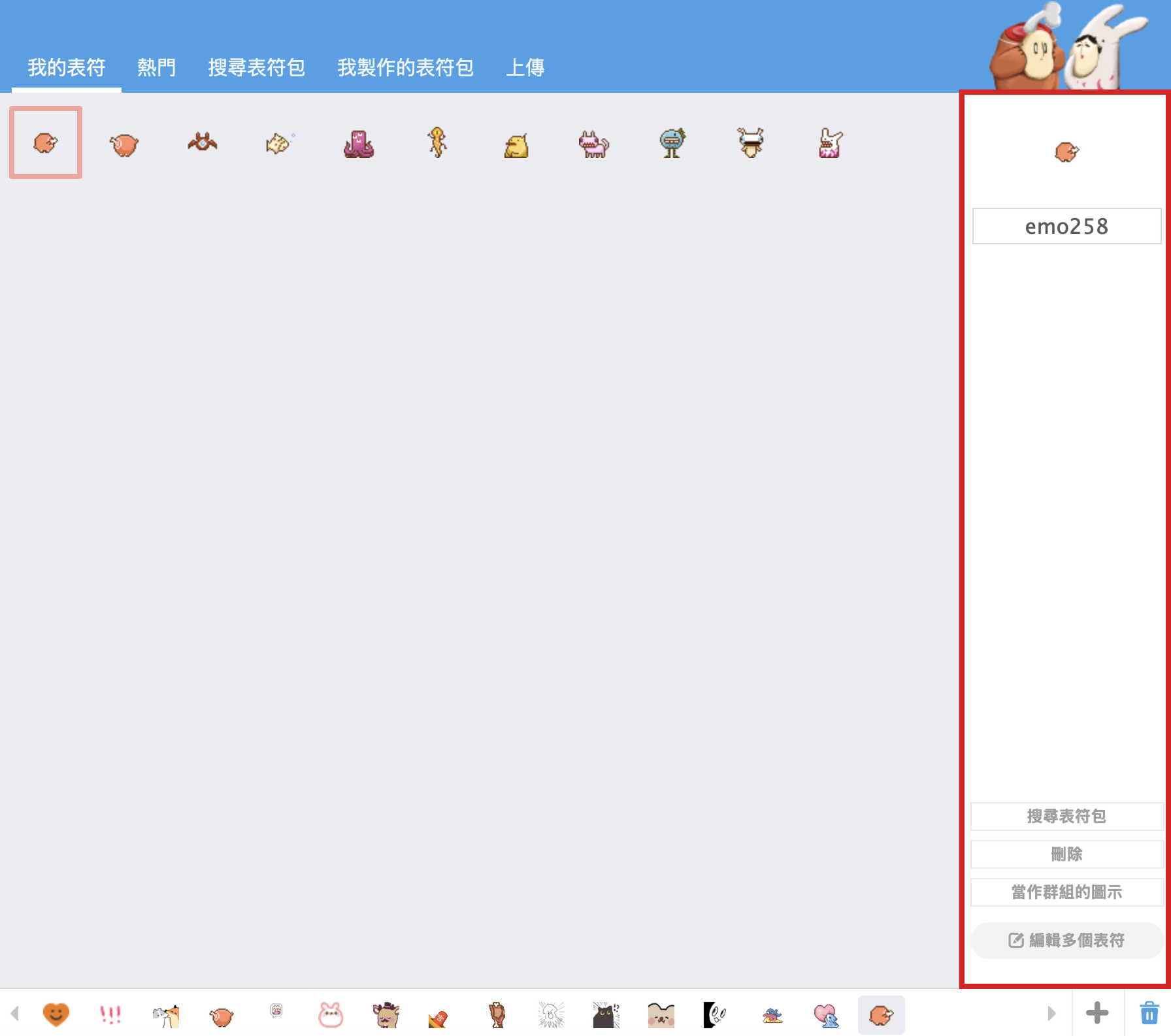Click 搜尋表符包 button in side panel
The width and height of the screenshot is (1171, 1036).
point(1066,816)
